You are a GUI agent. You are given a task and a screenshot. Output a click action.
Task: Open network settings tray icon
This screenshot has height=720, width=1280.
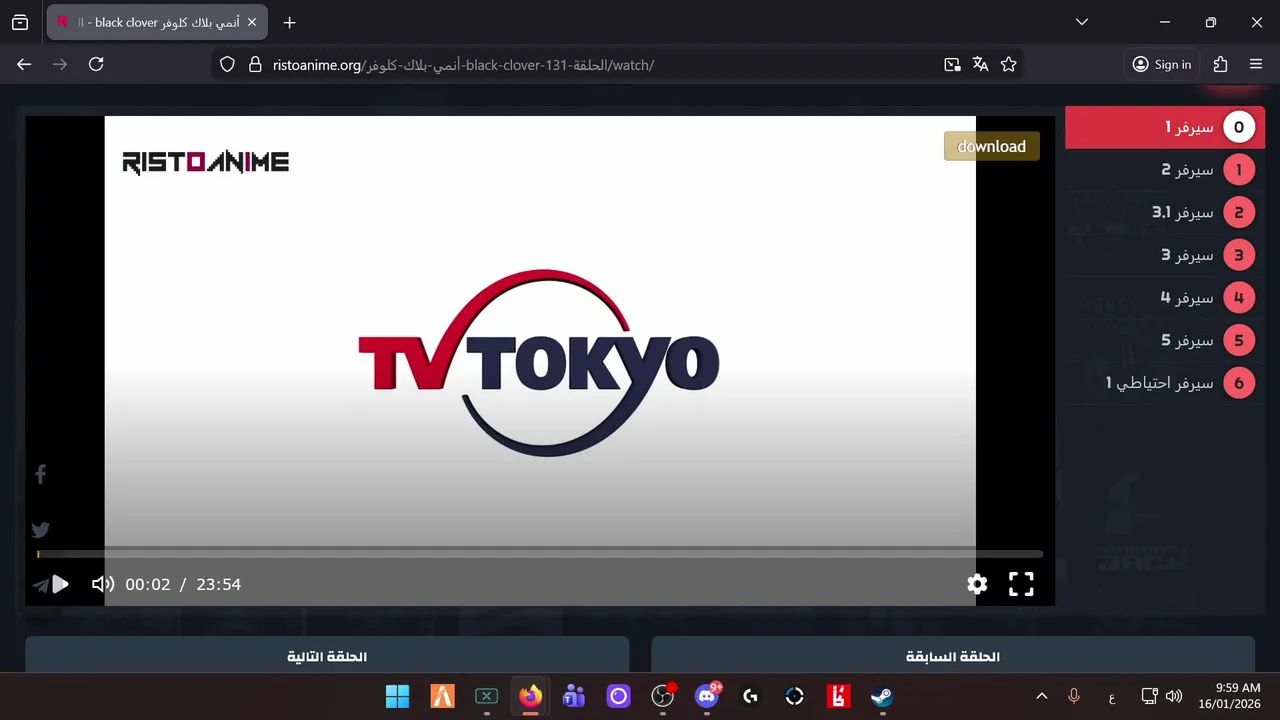(x=1150, y=696)
